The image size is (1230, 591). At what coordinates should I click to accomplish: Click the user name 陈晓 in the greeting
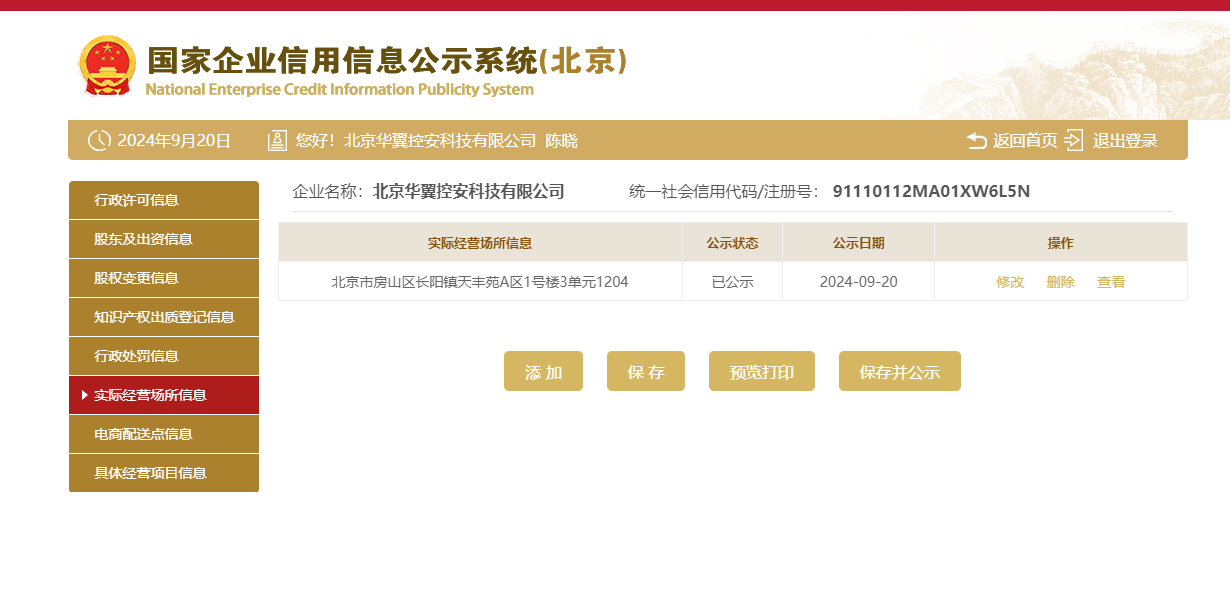point(561,141)
